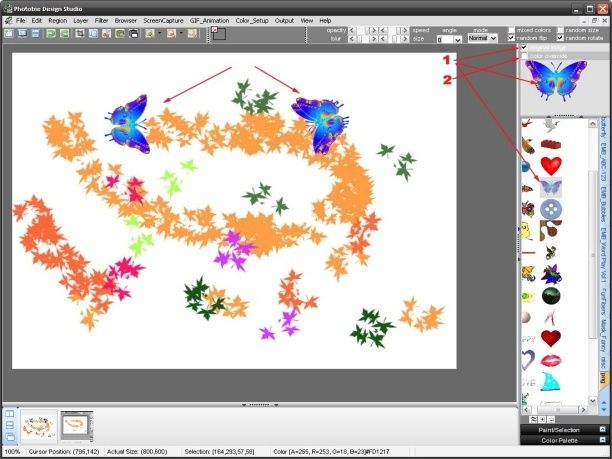The image size is (612, 459).
Task: Select the red heart brush stamp
Action: point(551,165)
